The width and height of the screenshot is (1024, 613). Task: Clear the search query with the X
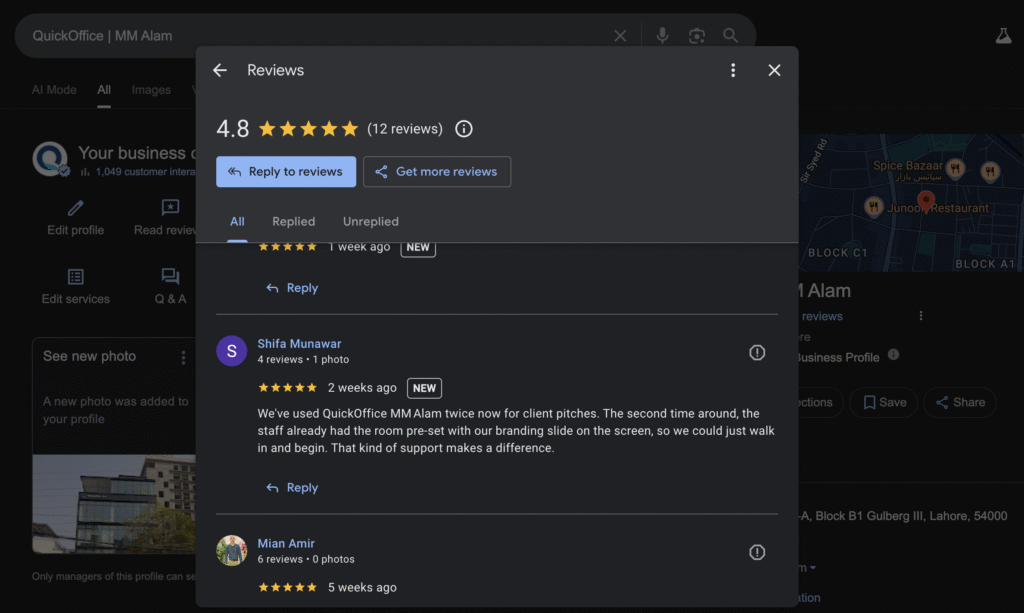coord(620,35)
